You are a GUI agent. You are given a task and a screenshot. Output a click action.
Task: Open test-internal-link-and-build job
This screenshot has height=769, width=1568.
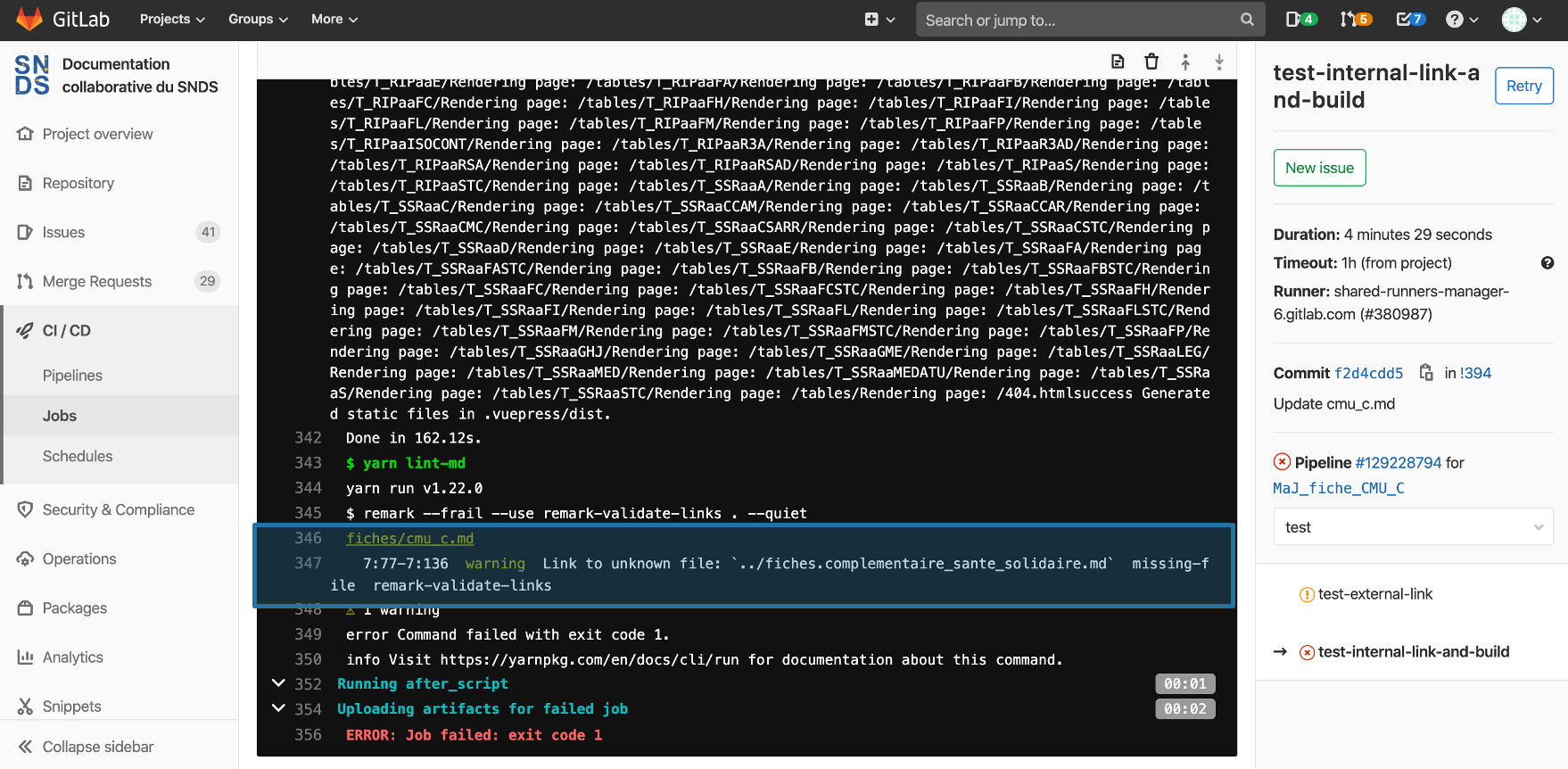[x=1414, y=652]
